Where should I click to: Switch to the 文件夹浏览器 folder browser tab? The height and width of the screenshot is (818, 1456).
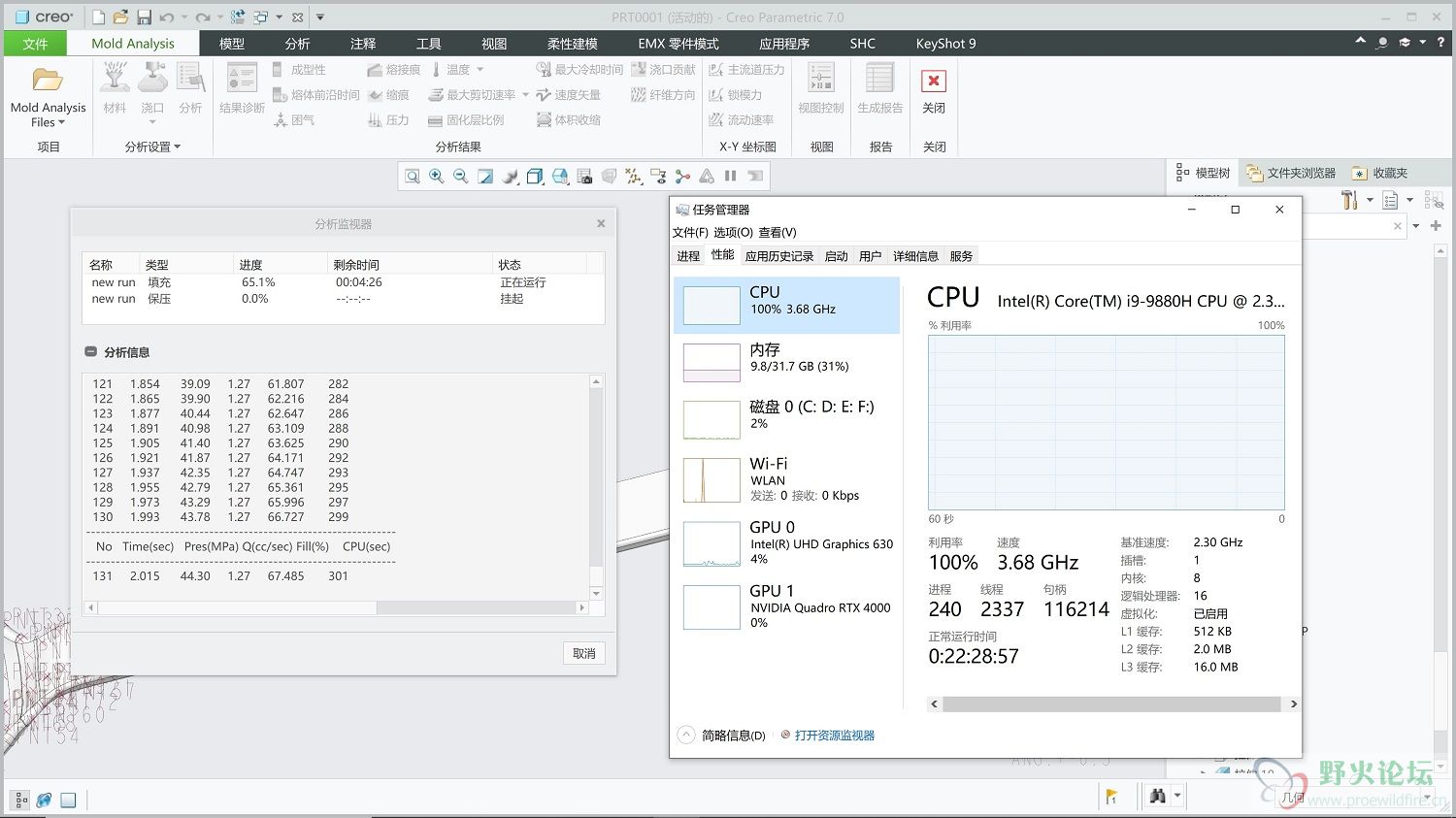click(1291, 173)
